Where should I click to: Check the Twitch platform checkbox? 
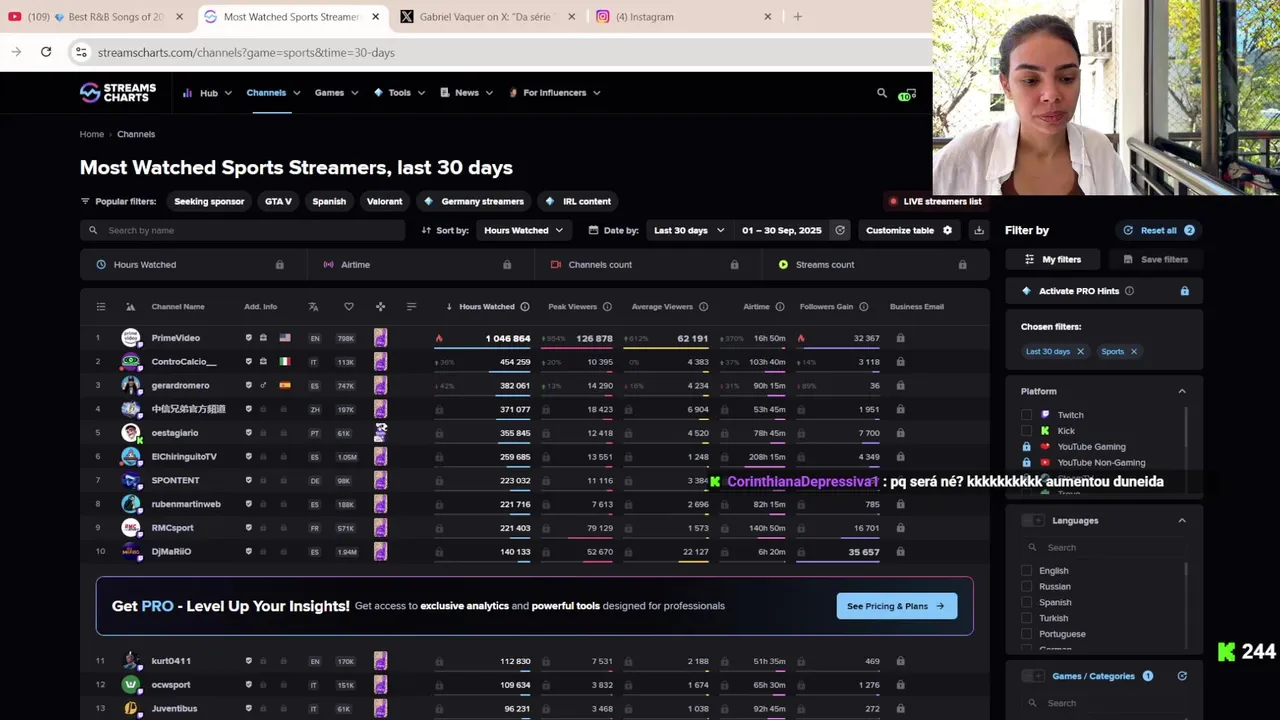1026,415
